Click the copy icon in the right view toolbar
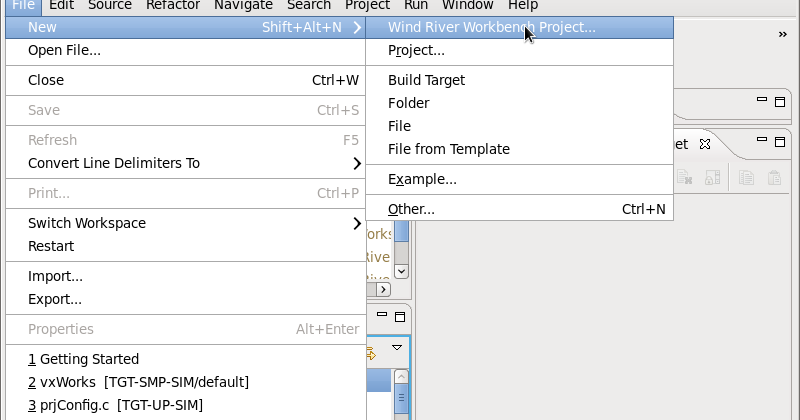800x420 pixels. (x=745, y=177)
